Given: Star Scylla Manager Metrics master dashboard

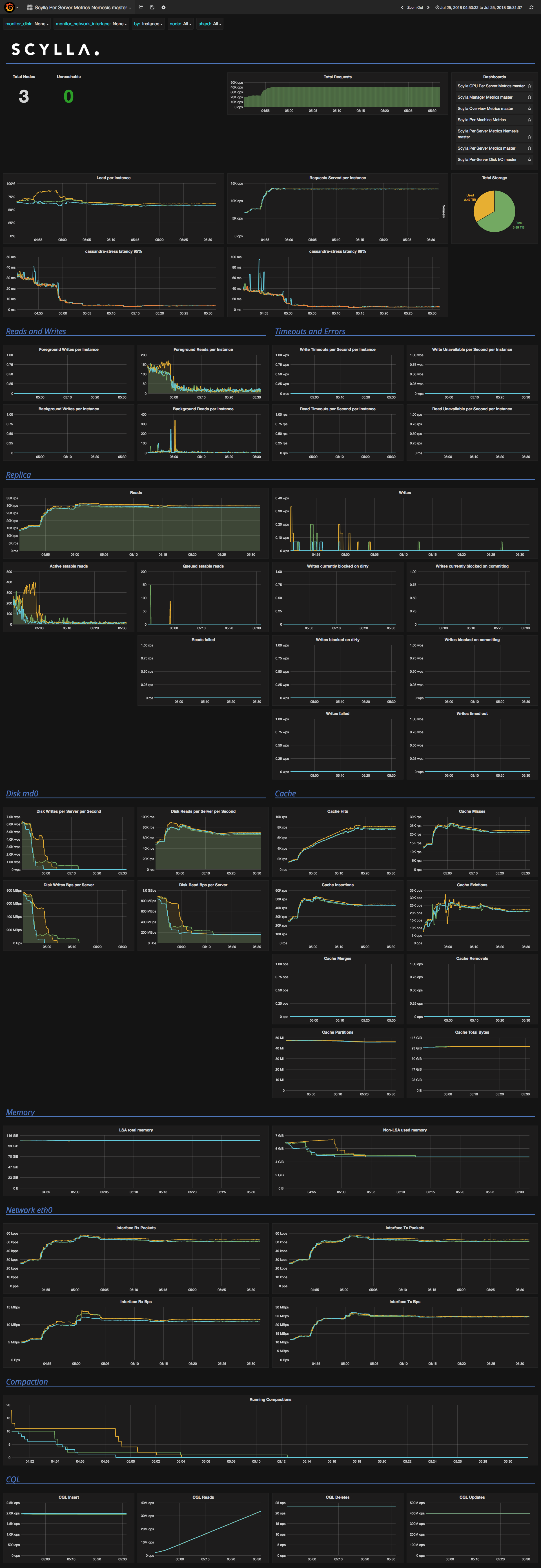Looking at the screenshot, I should 529,98.
